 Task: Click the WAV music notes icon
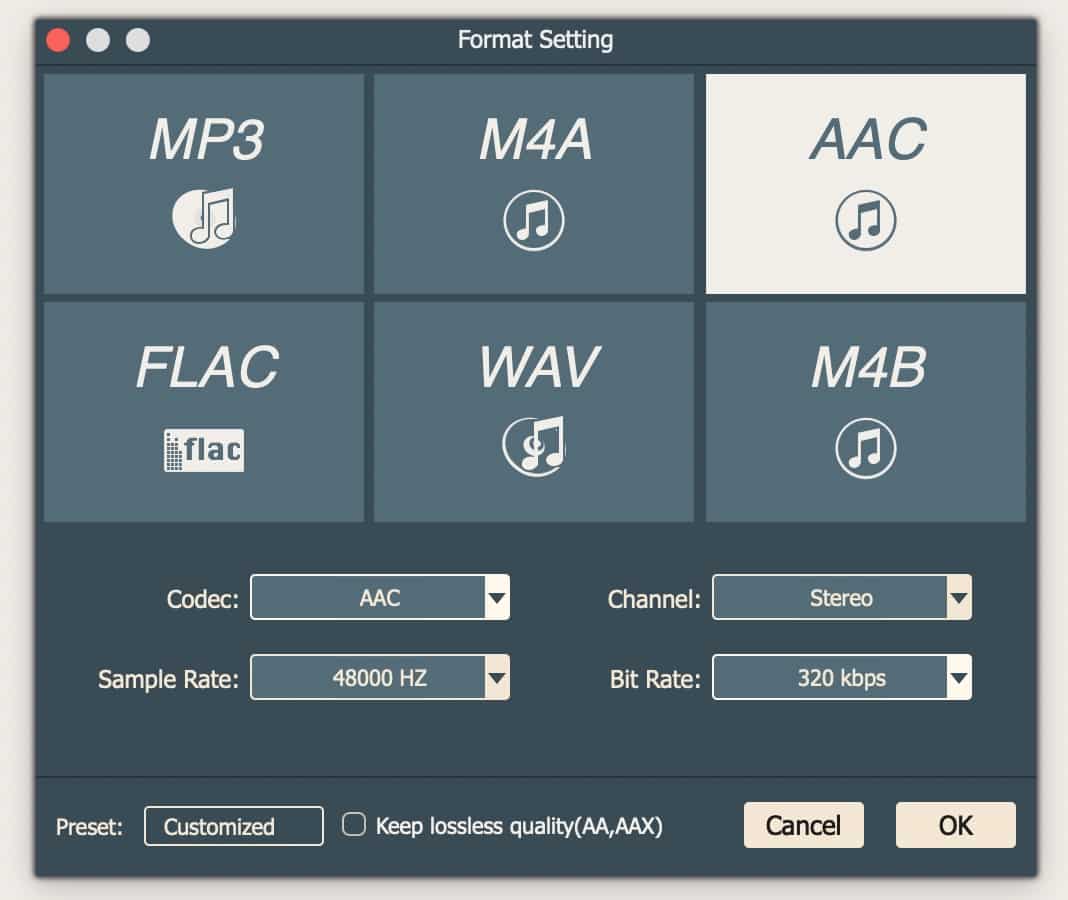pos(533,446)
